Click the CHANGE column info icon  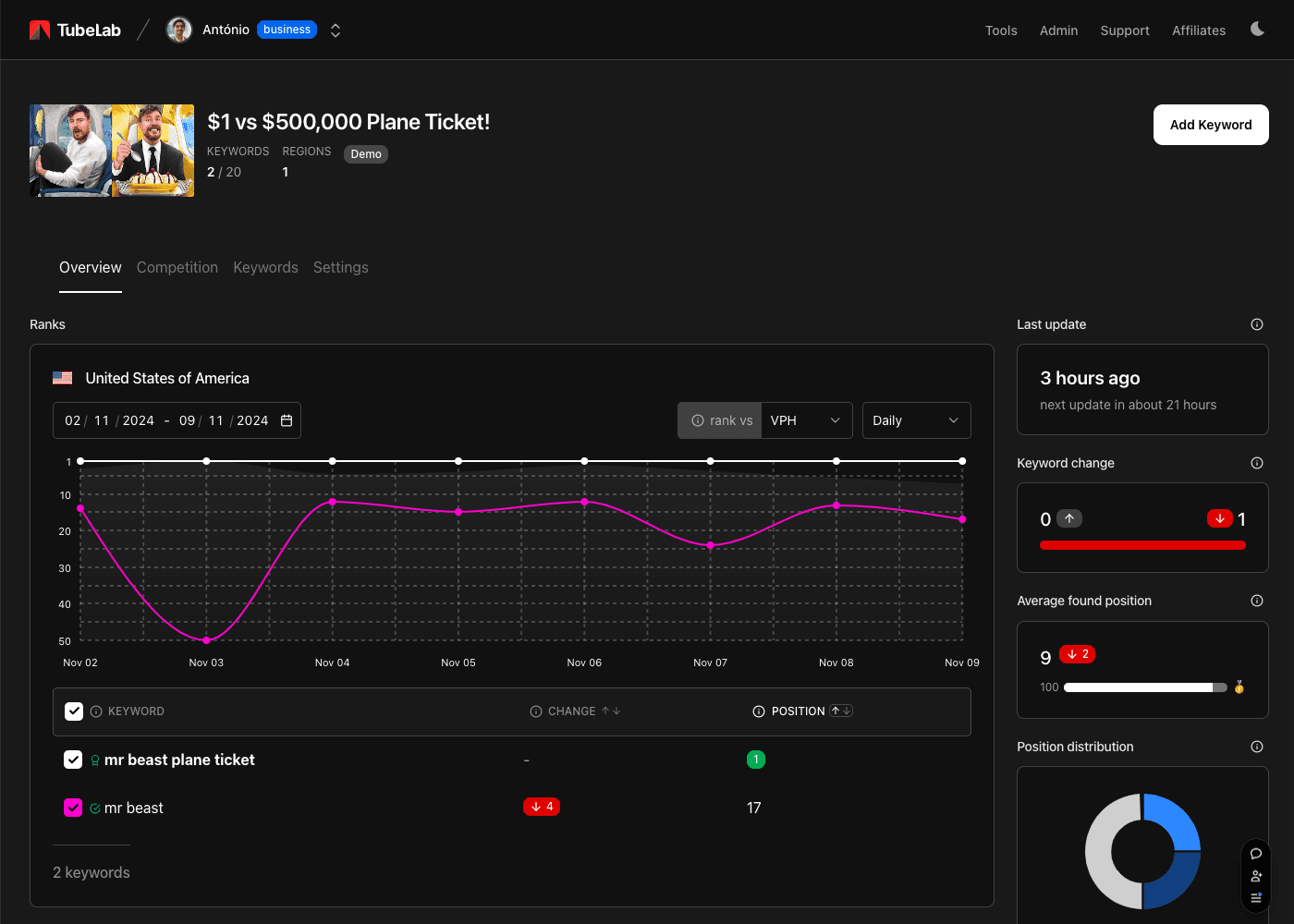coord(536,711)
